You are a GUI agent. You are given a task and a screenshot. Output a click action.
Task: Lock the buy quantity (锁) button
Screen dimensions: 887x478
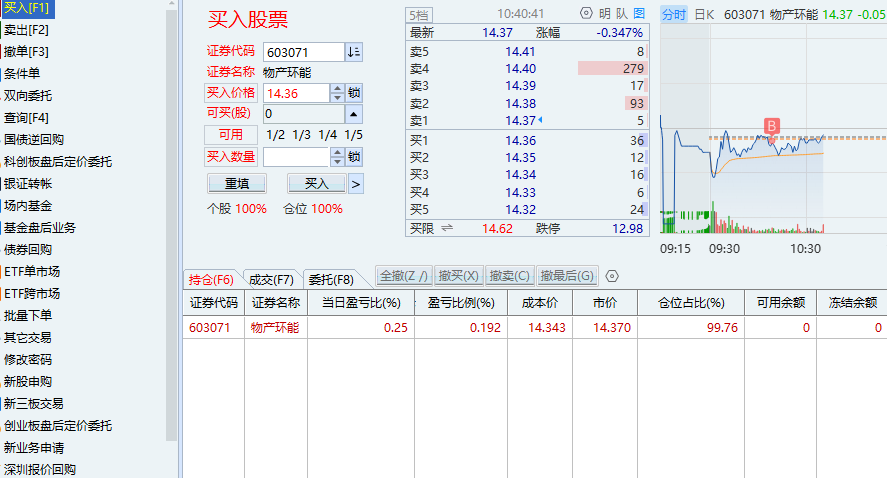point(354,157)
